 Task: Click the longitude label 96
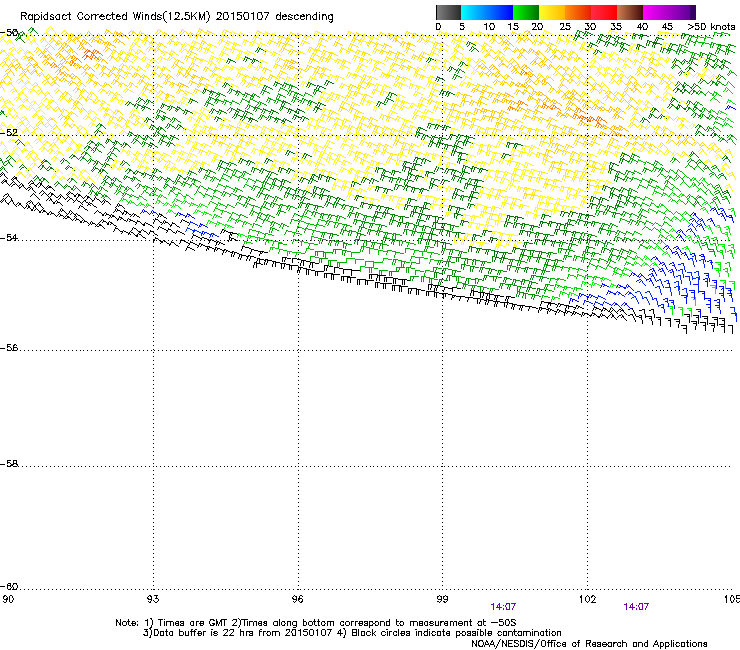298,599
